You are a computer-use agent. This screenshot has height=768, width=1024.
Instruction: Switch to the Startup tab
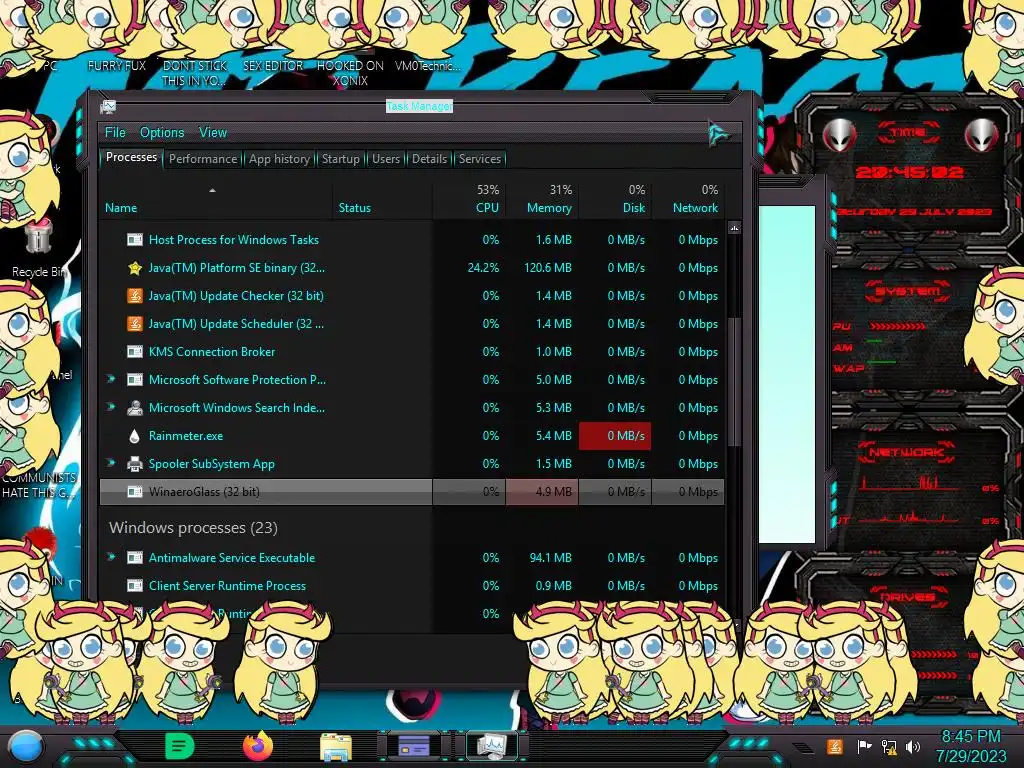(x=340, y=159)
